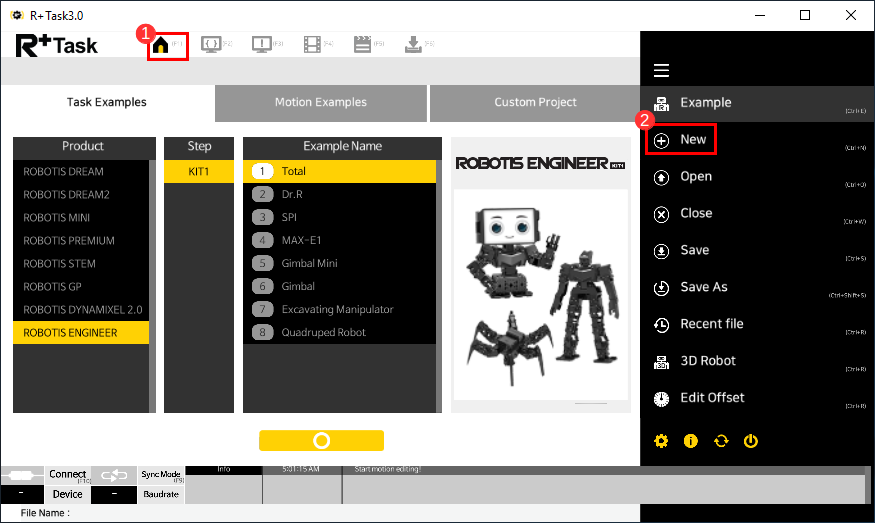The image size is (875, 523).
Task: Select Close from the side menu
Action: point(757,214)
